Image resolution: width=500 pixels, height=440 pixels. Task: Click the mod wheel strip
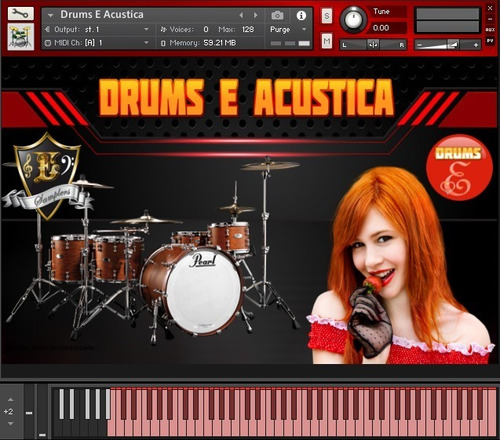(42, 411)
